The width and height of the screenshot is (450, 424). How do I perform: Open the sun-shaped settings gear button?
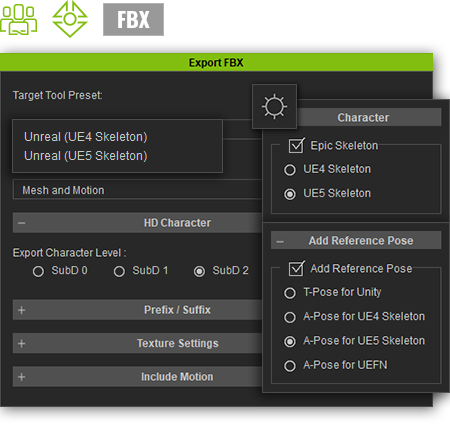tap(274, 107)
